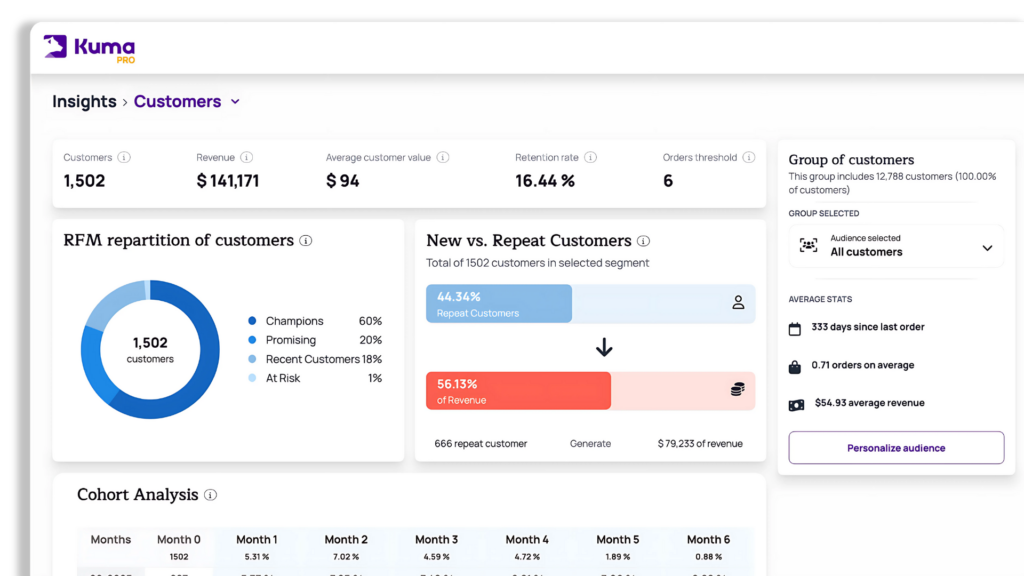Click the 44.34% Repeat Customers bar
Image resolution: width=1024 pixels, height=576 pixels.
(x=499, y=304)
